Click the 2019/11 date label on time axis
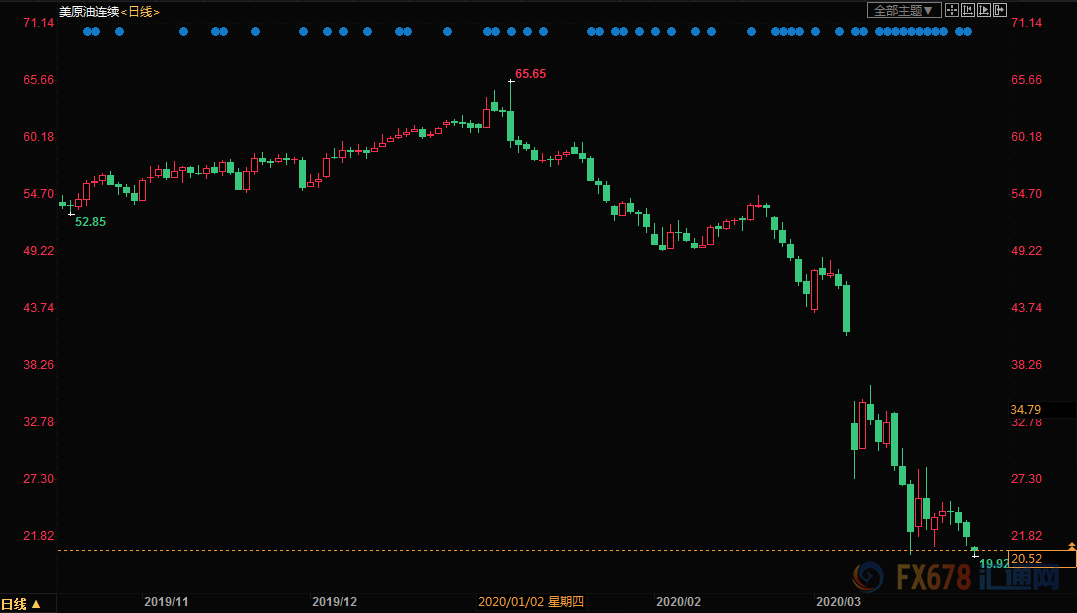 coord(166,602)
